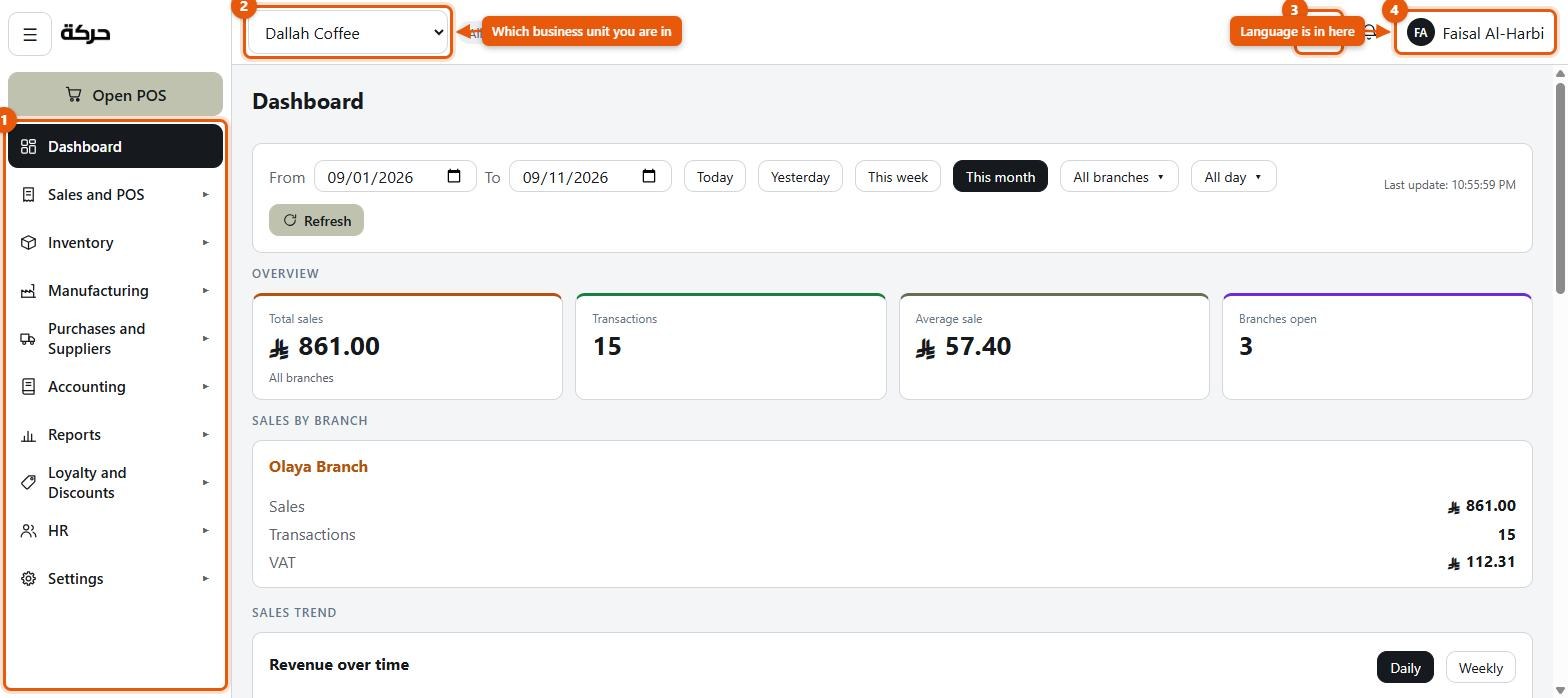Click the Transactions card showing 15

[731, 347]
